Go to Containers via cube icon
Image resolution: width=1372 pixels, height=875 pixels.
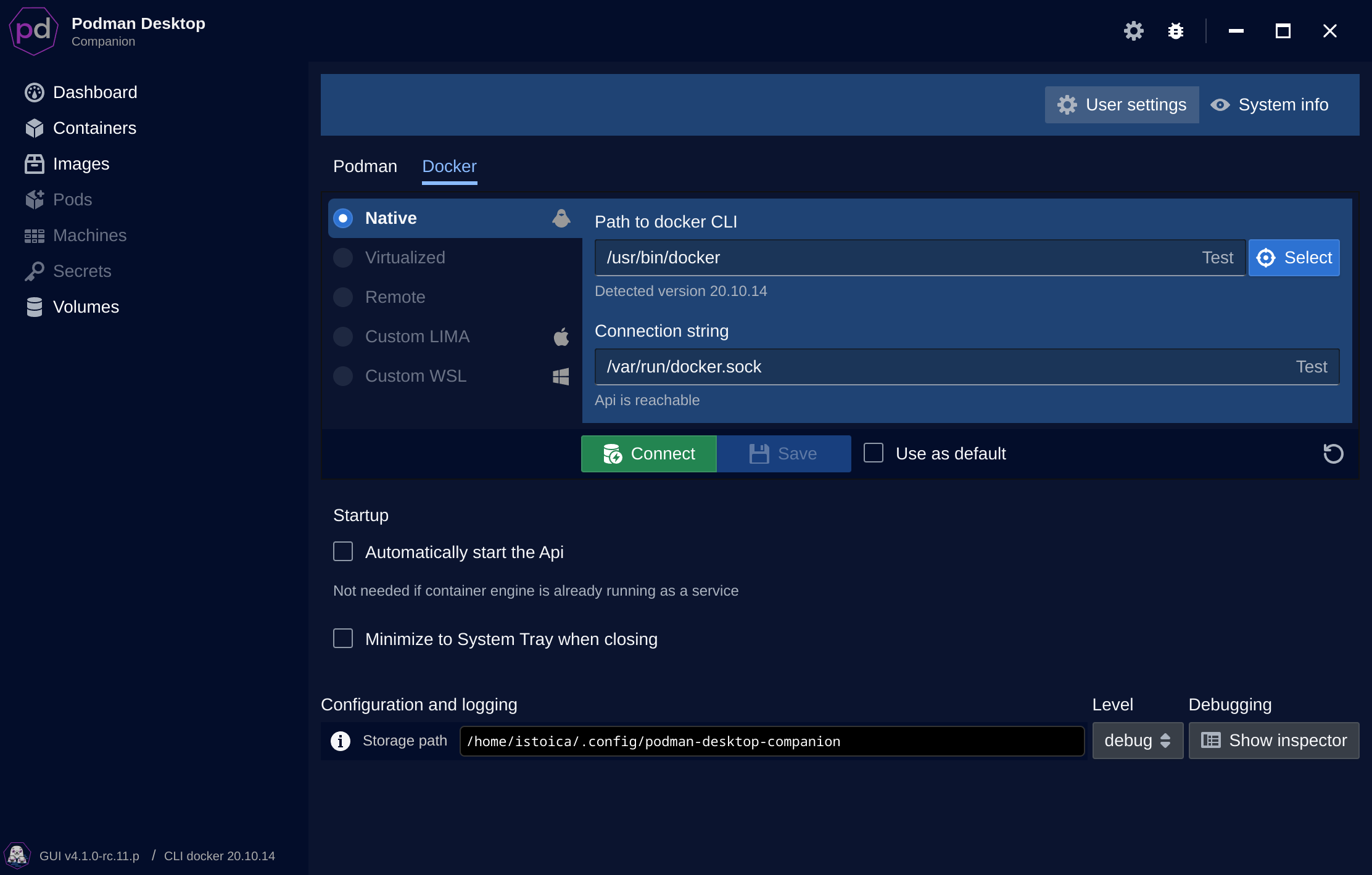35,128
